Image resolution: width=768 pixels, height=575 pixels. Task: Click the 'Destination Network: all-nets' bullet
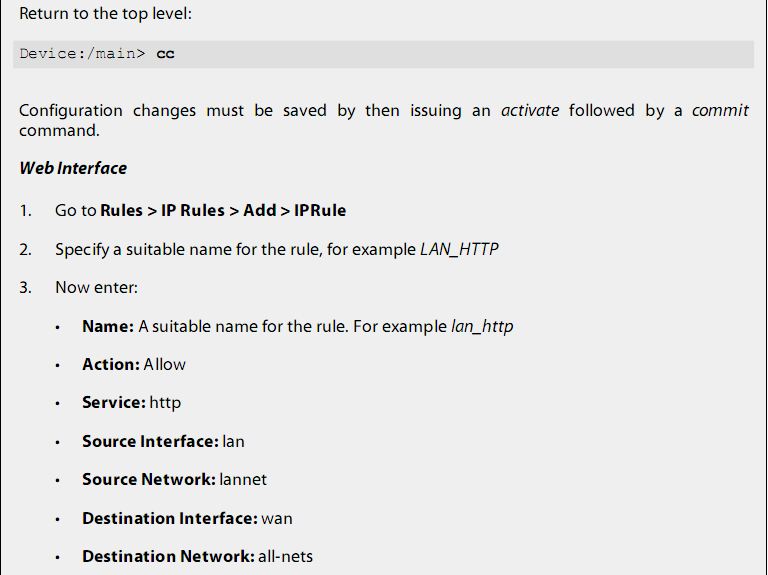197,556
